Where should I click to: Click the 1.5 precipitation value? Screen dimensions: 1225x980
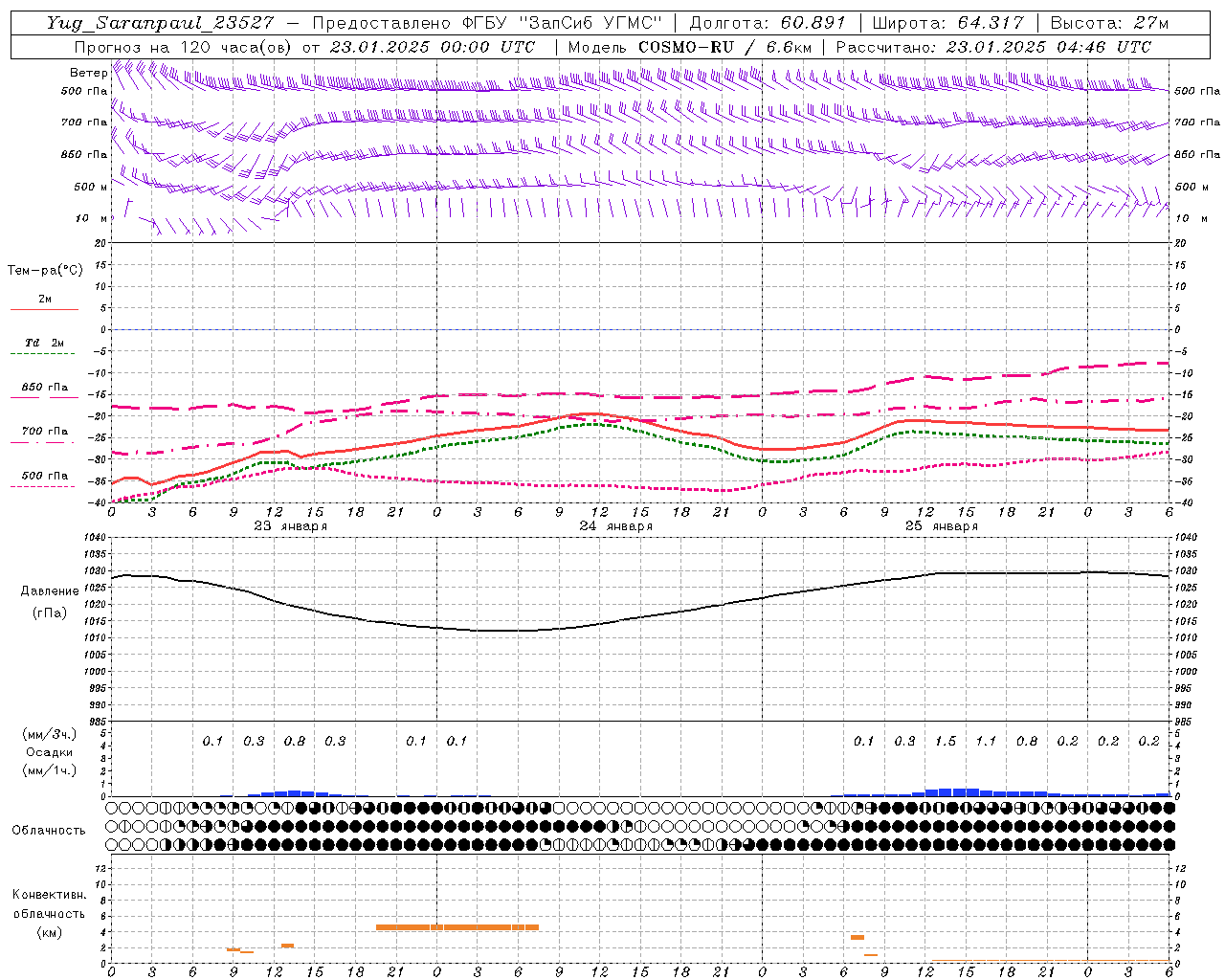946,741
